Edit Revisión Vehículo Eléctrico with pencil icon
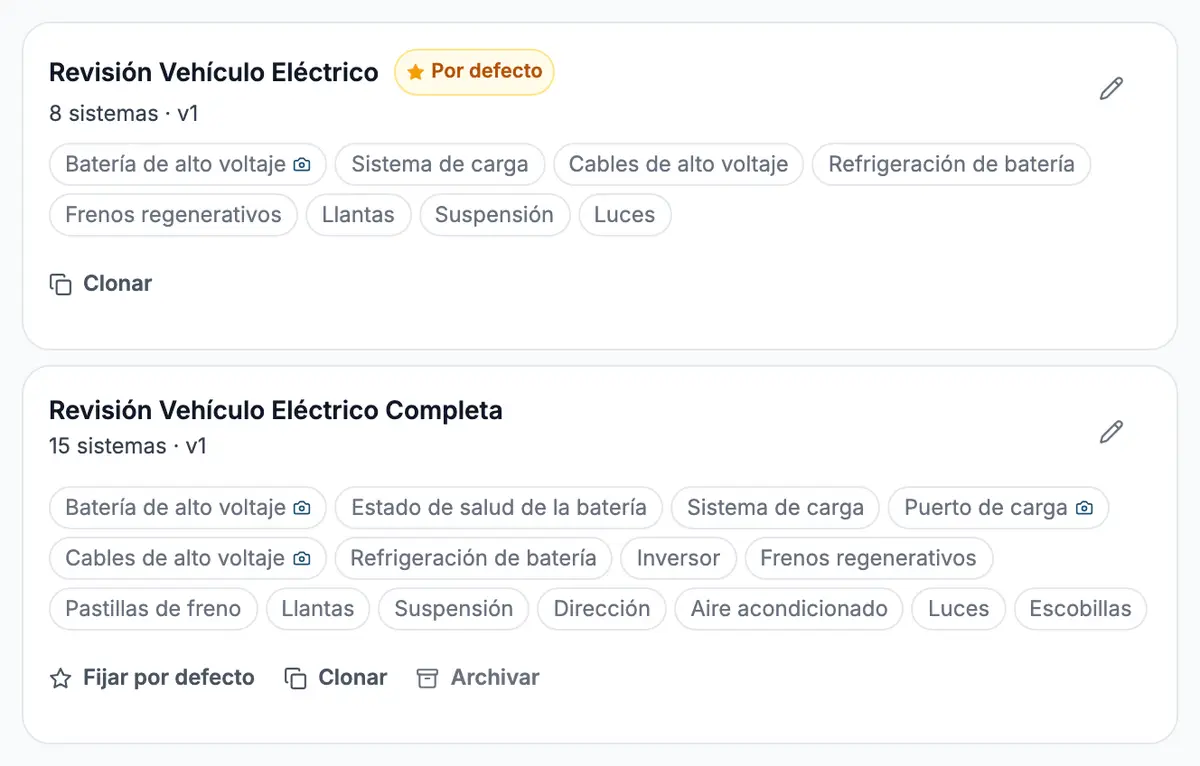 [x=1111, y=89]
